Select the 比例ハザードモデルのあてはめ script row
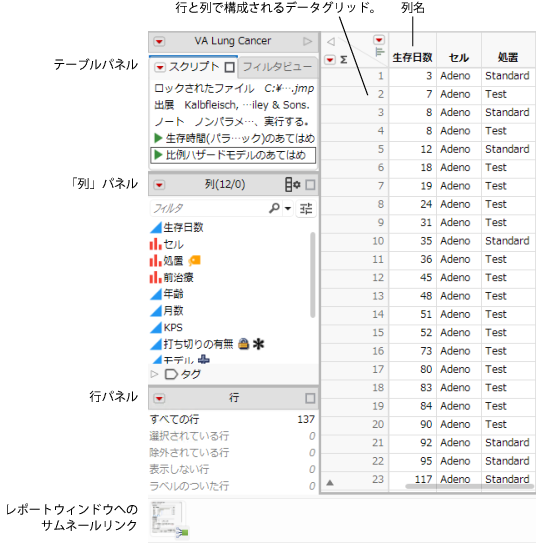 point(233,155)
